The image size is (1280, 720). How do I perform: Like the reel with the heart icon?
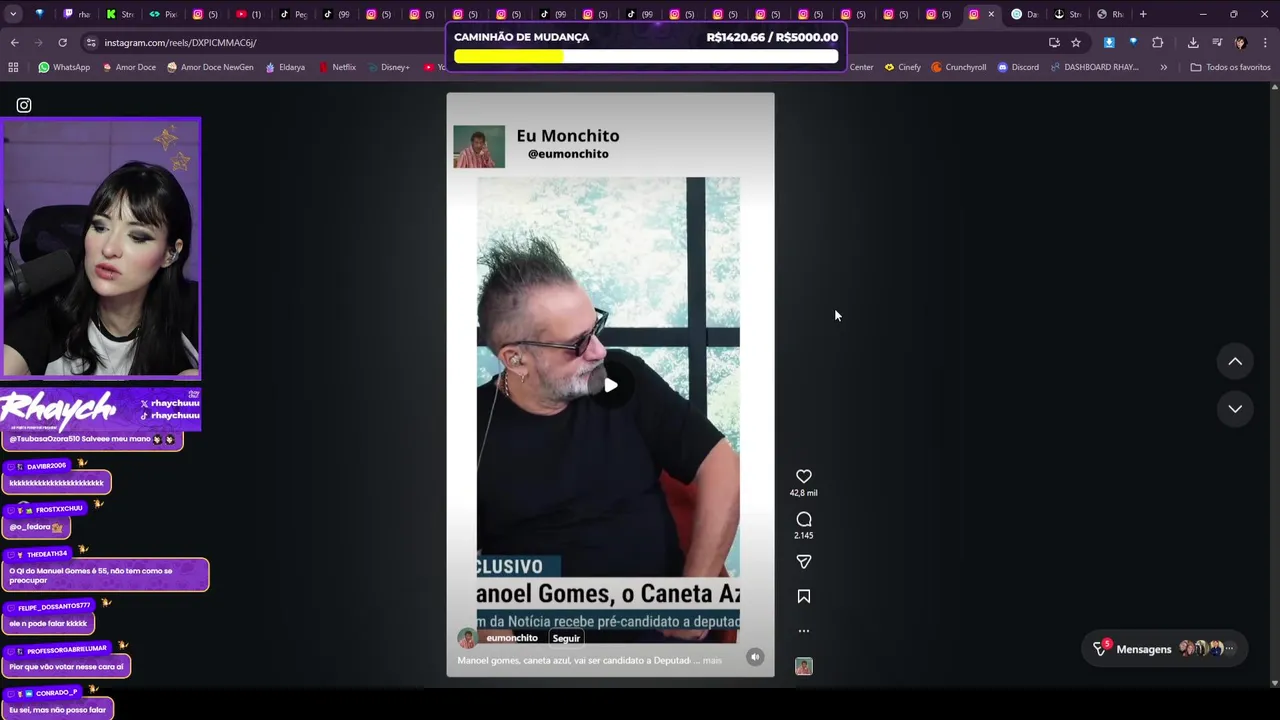(x=803, y=477)
